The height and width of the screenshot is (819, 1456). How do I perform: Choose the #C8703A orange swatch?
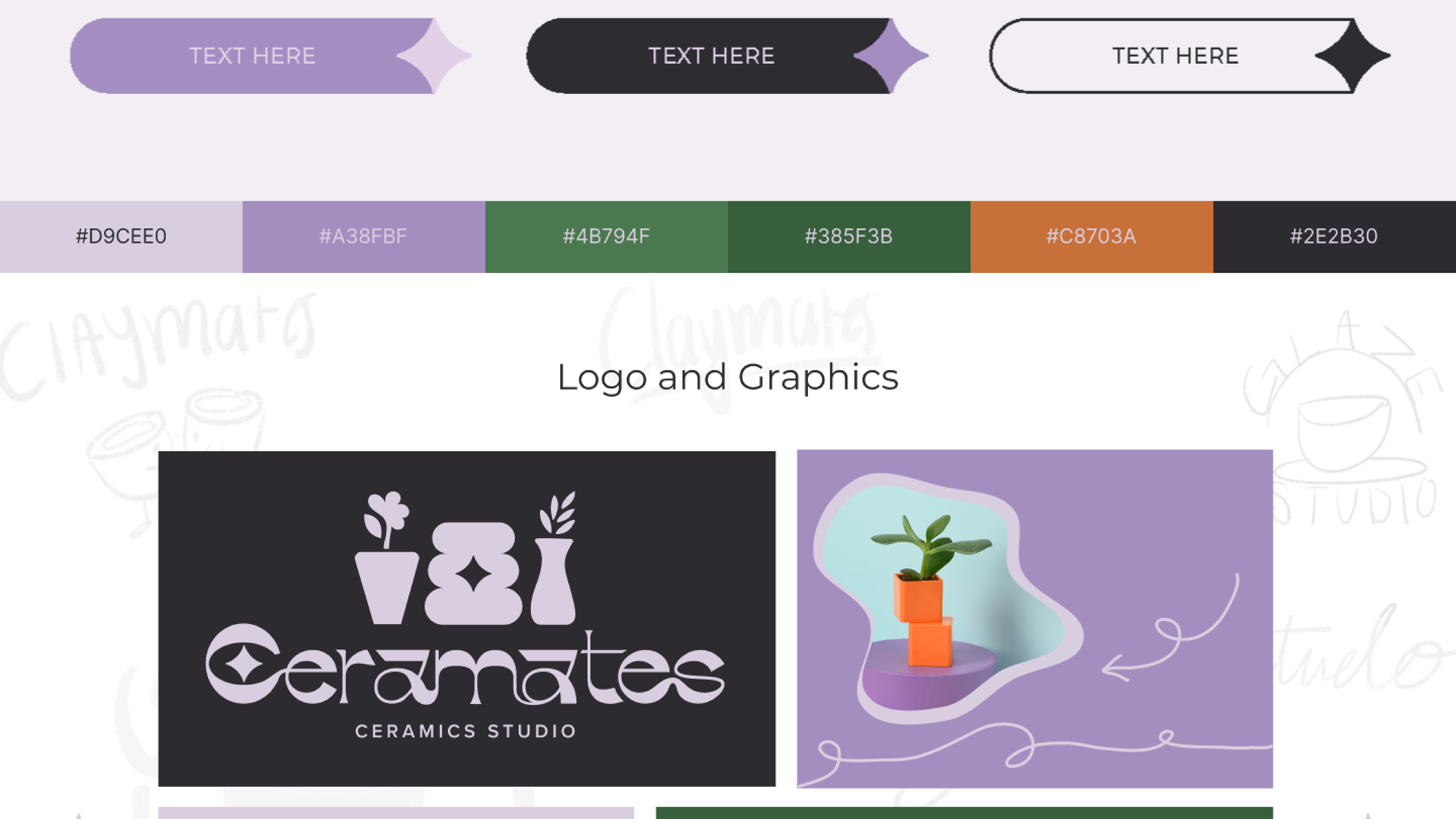coord(1091,236)
